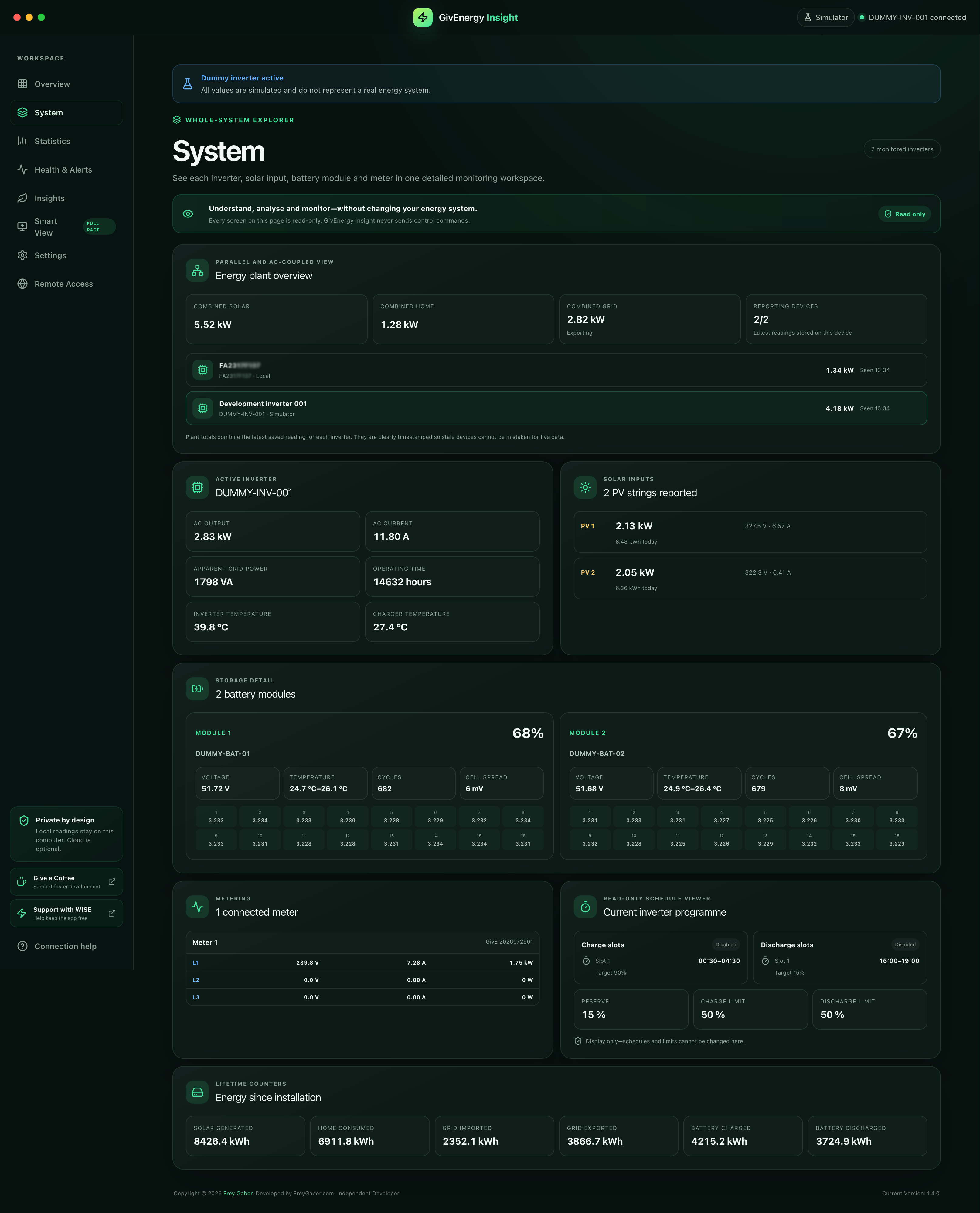Click the Solar Generated 8426.4 kWh card
The image size is (980, 1213).
(x=246, y=1136)
